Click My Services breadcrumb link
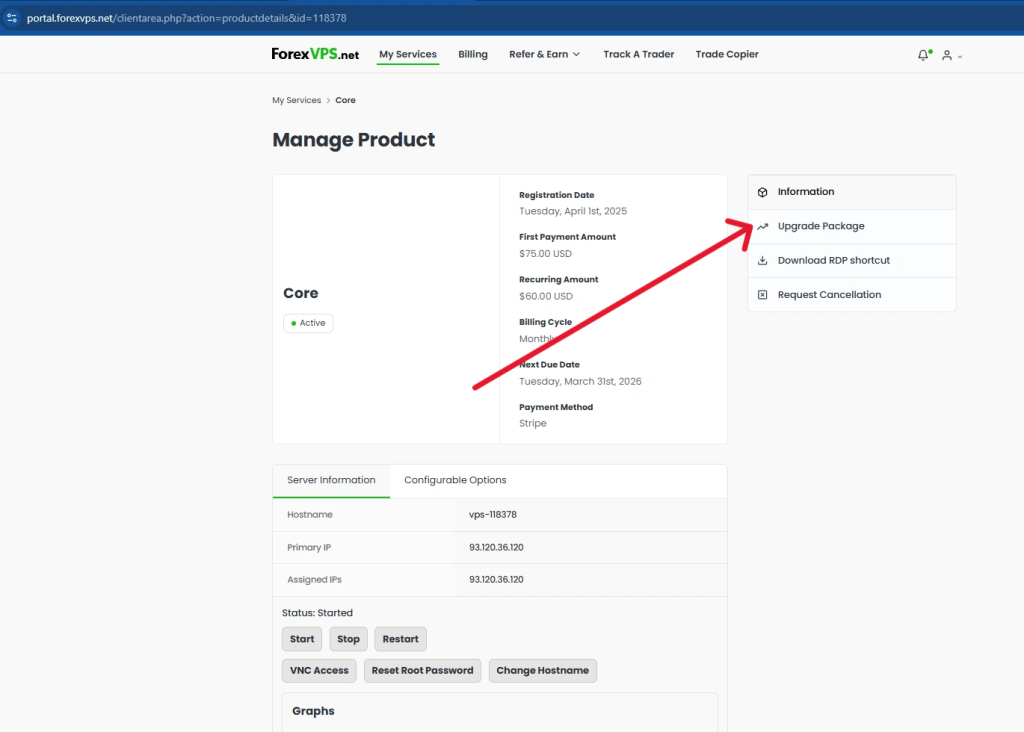This screenshot has width=1024, height=732. tap(297, 100)
